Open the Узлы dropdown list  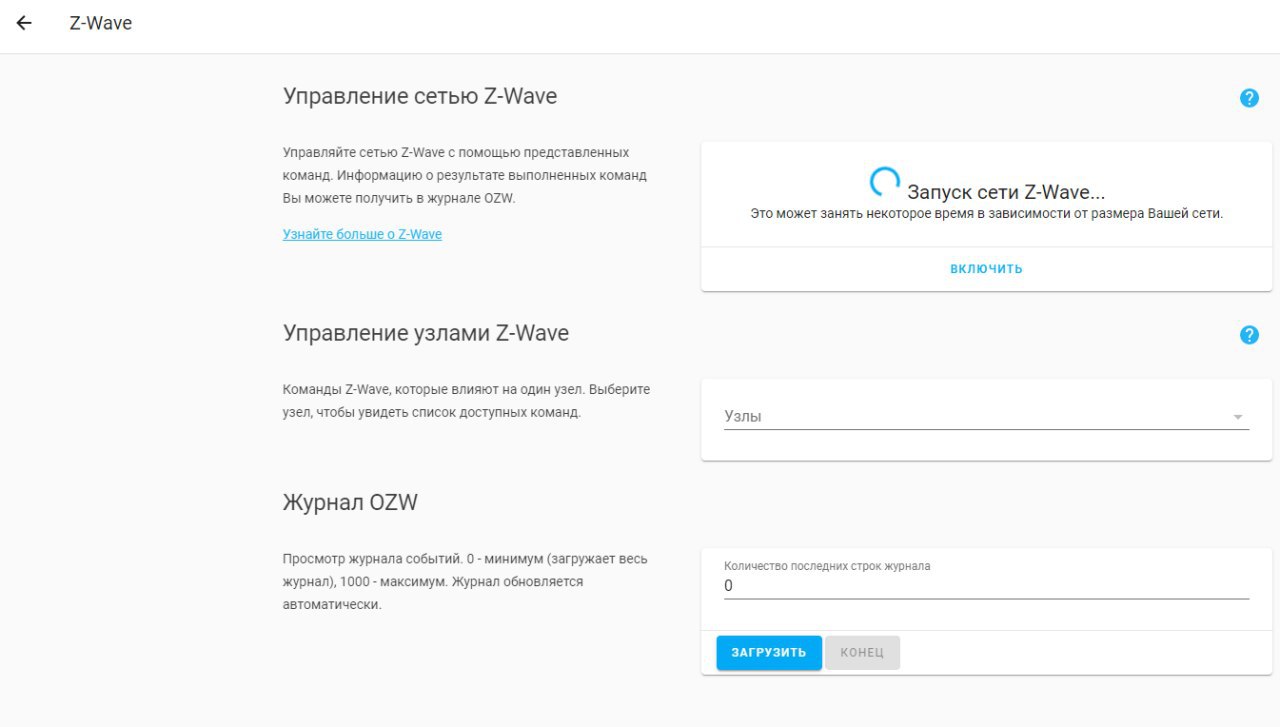tap(986, 416)
